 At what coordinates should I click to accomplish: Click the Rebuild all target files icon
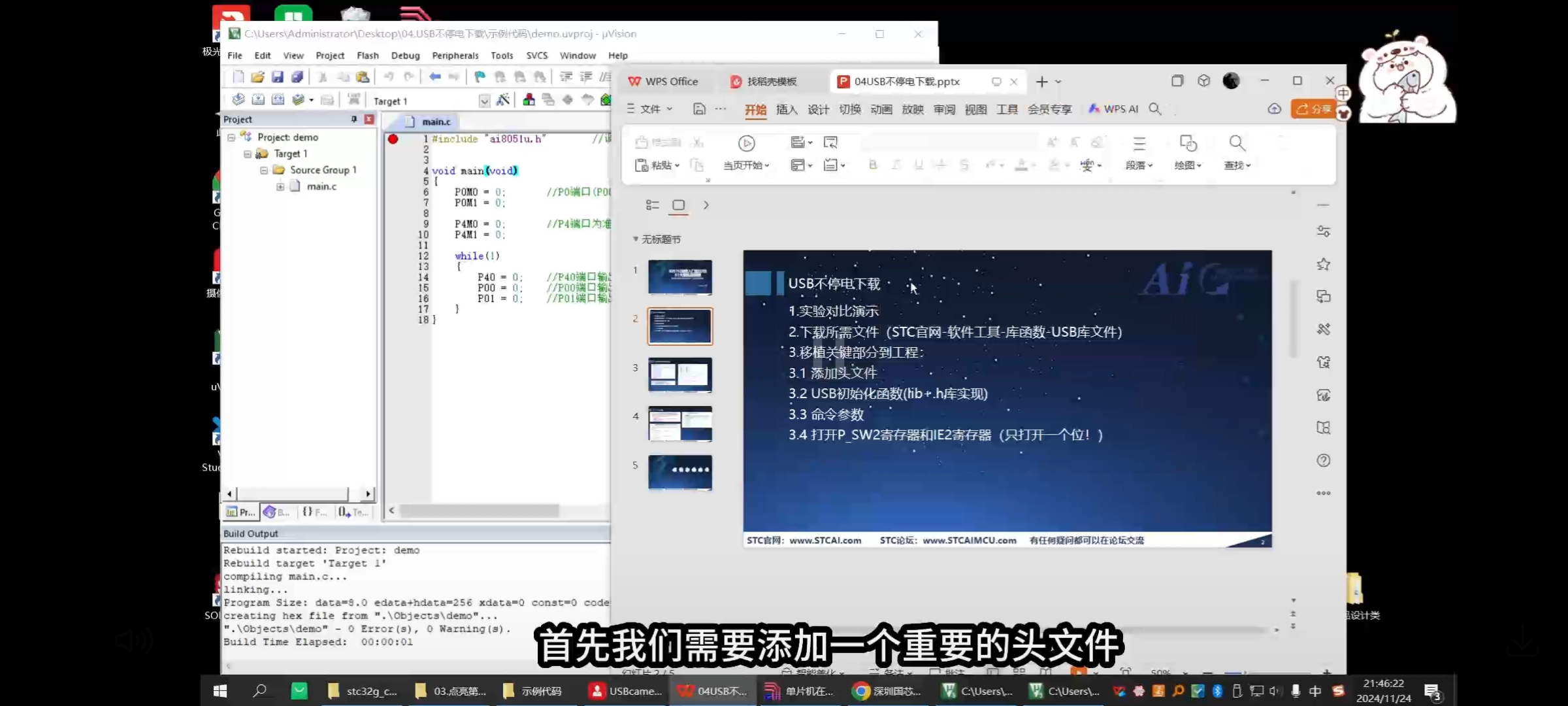click(278, 99)
